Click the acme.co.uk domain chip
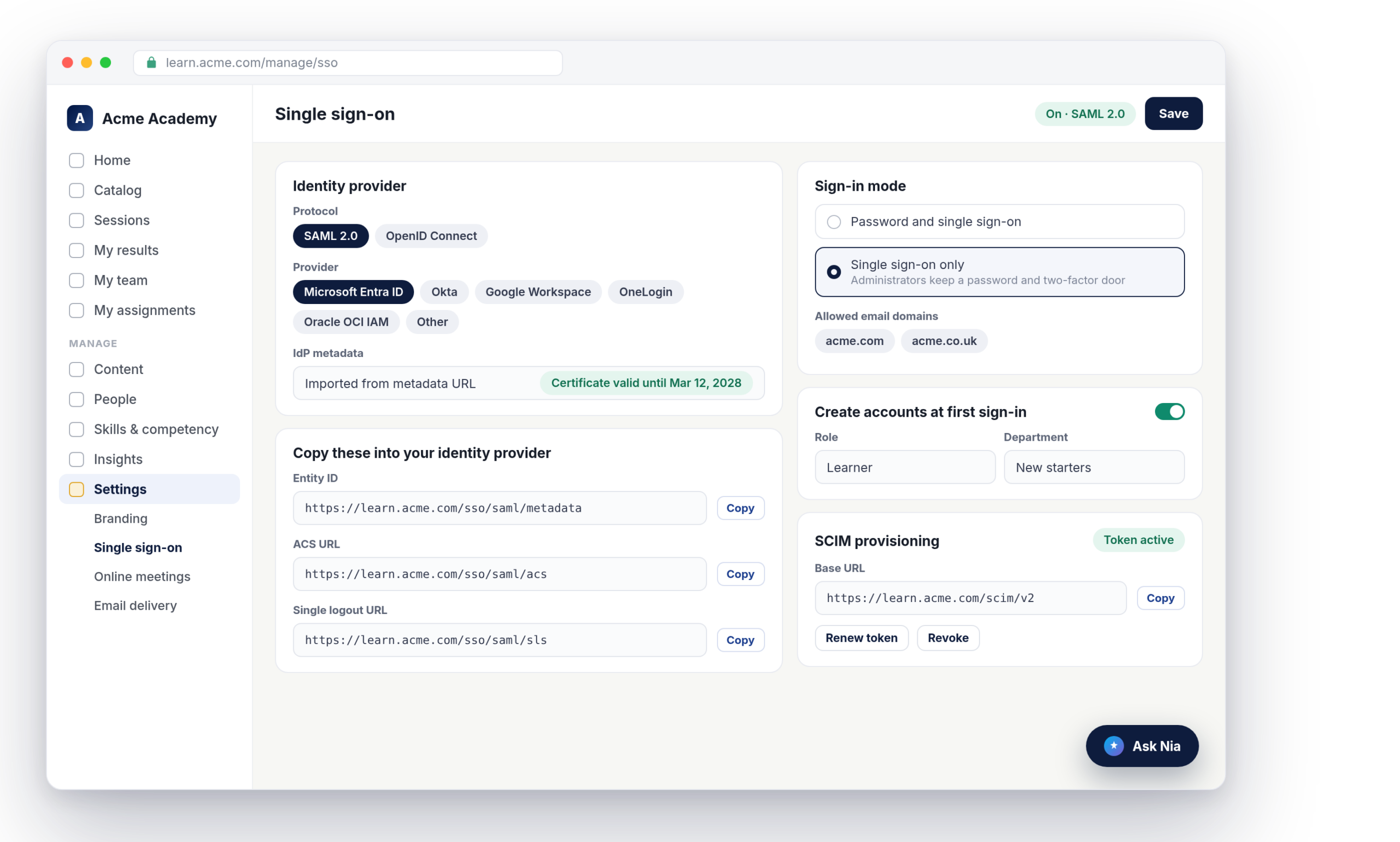Screen dimensions: 1400x842 (944, 341)
